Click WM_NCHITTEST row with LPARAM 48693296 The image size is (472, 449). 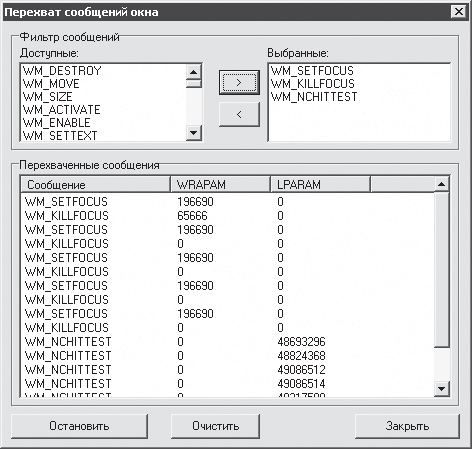[228, 342]
